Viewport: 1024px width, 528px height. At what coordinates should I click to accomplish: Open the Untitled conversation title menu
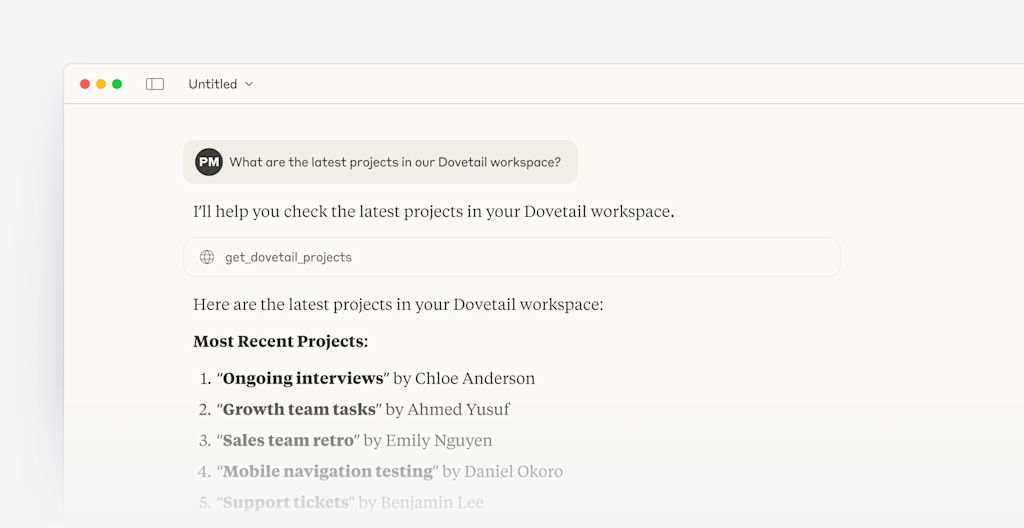coord(213,84)
